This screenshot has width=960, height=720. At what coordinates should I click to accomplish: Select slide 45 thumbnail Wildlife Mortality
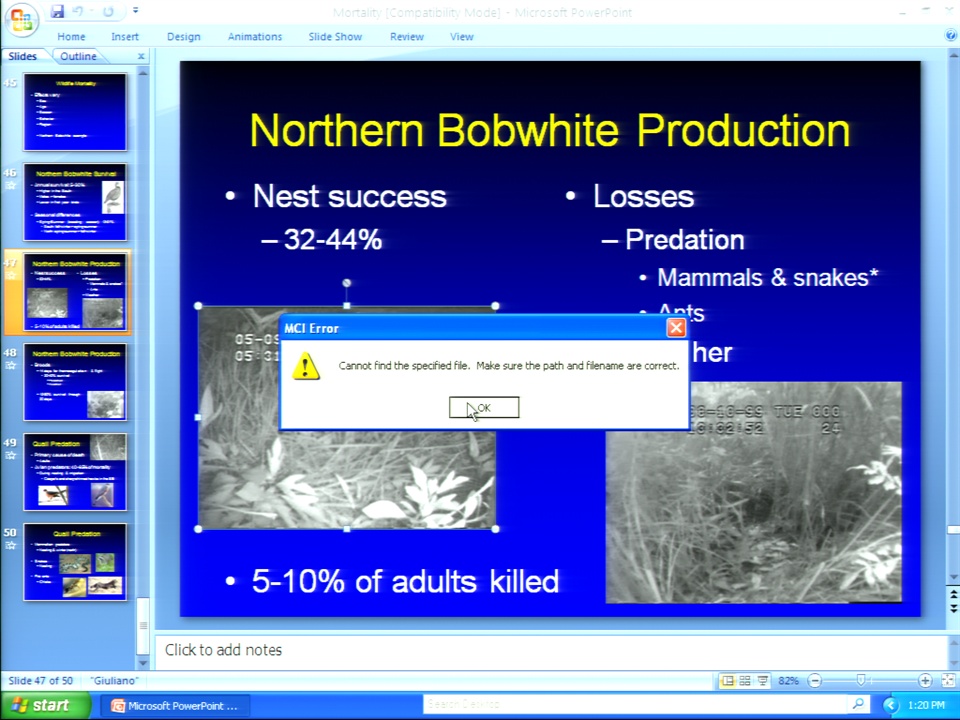coord(75,111)
